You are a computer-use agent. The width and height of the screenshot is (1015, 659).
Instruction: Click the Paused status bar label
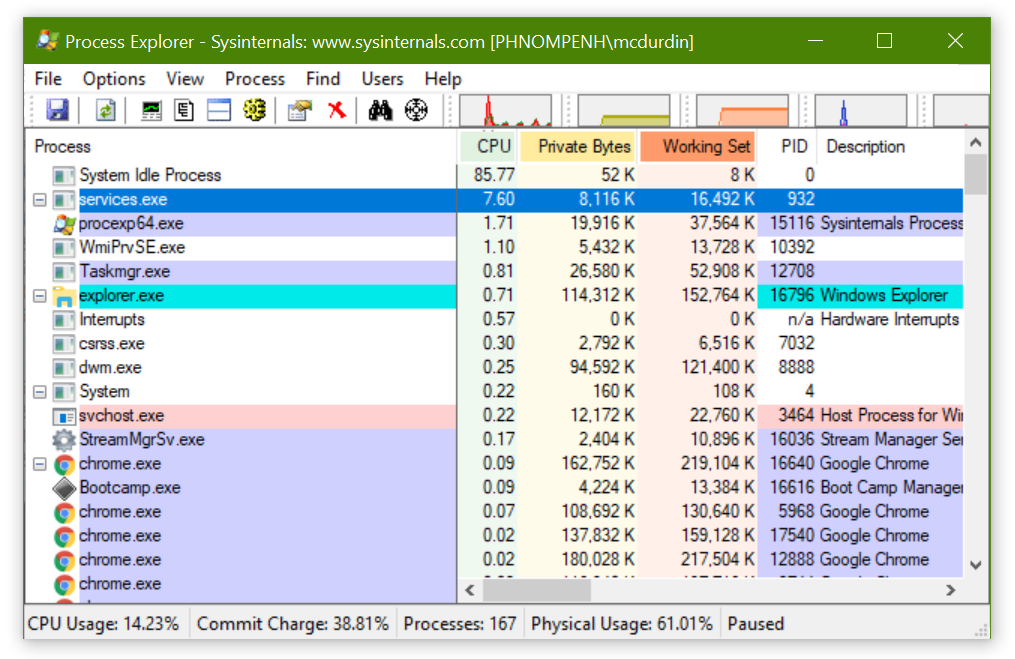(755, 624)
